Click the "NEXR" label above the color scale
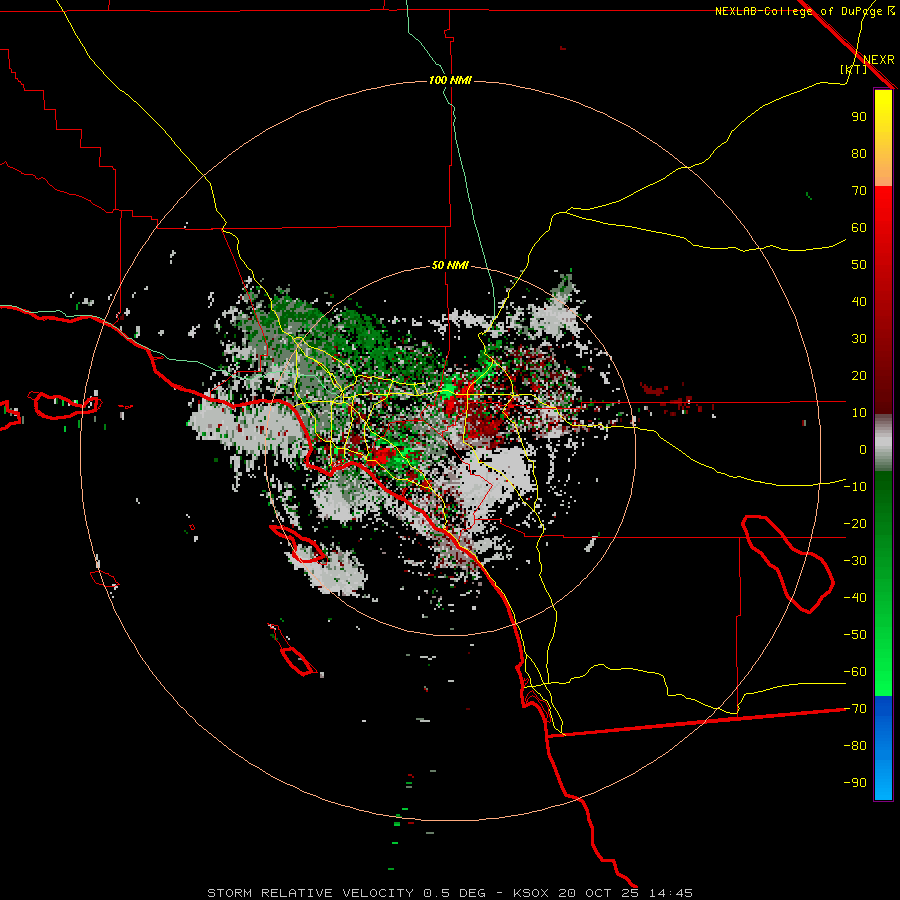Screen dimensions: 900x900 click(878, 60)
